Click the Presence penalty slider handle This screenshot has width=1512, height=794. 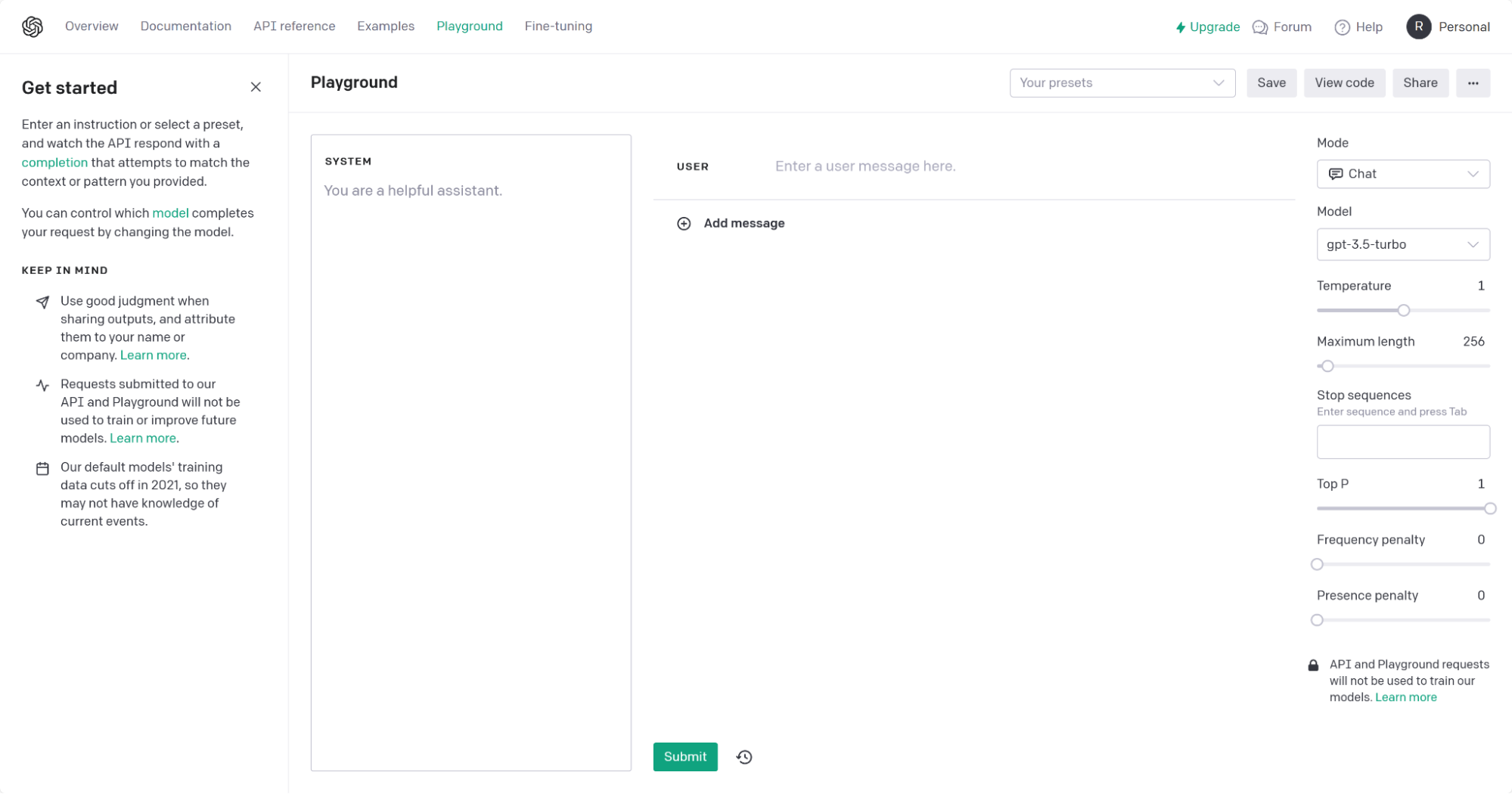click(x=1317, y=620)
